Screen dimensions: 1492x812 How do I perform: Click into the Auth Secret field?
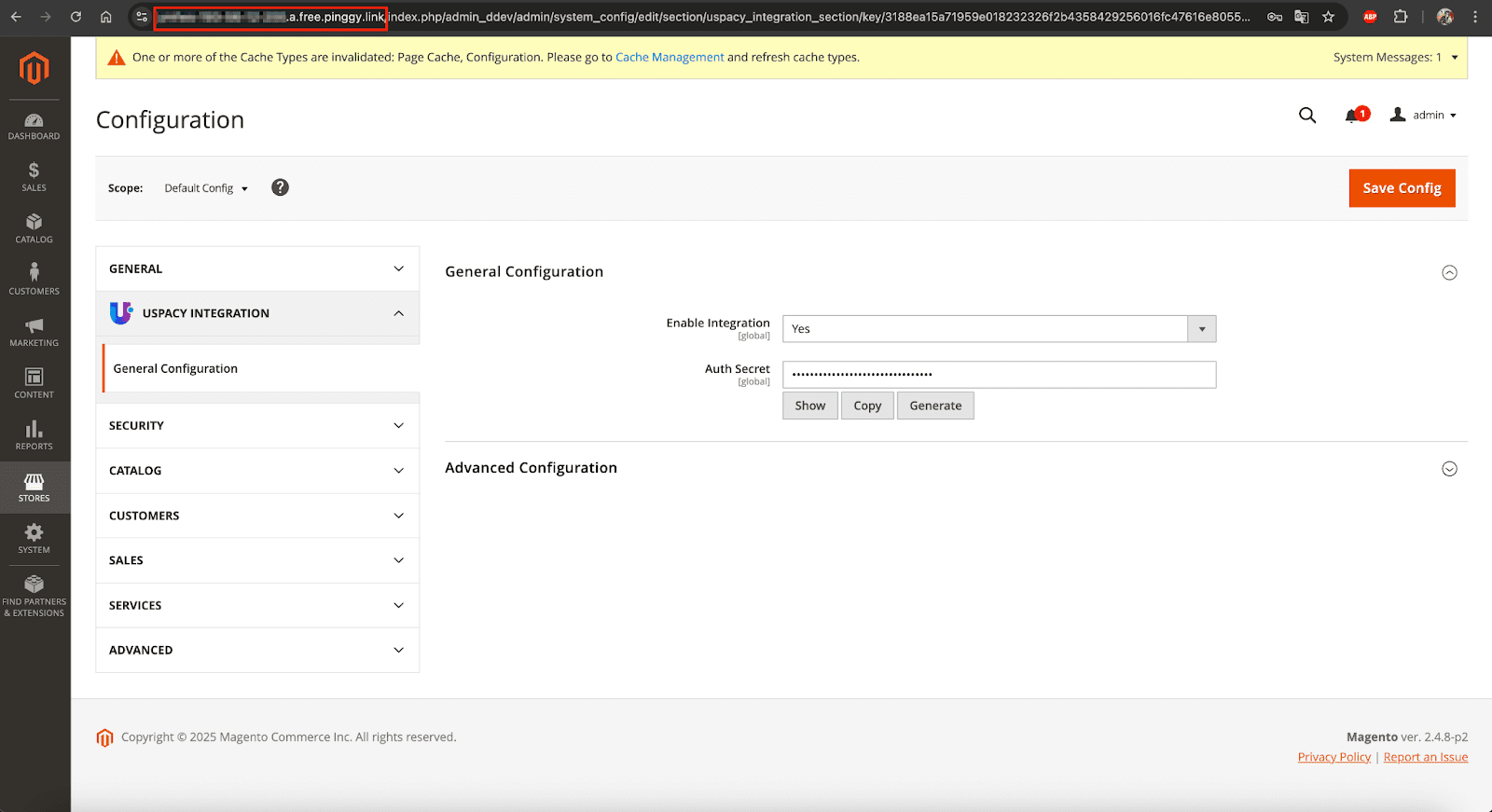pos(999,375)
